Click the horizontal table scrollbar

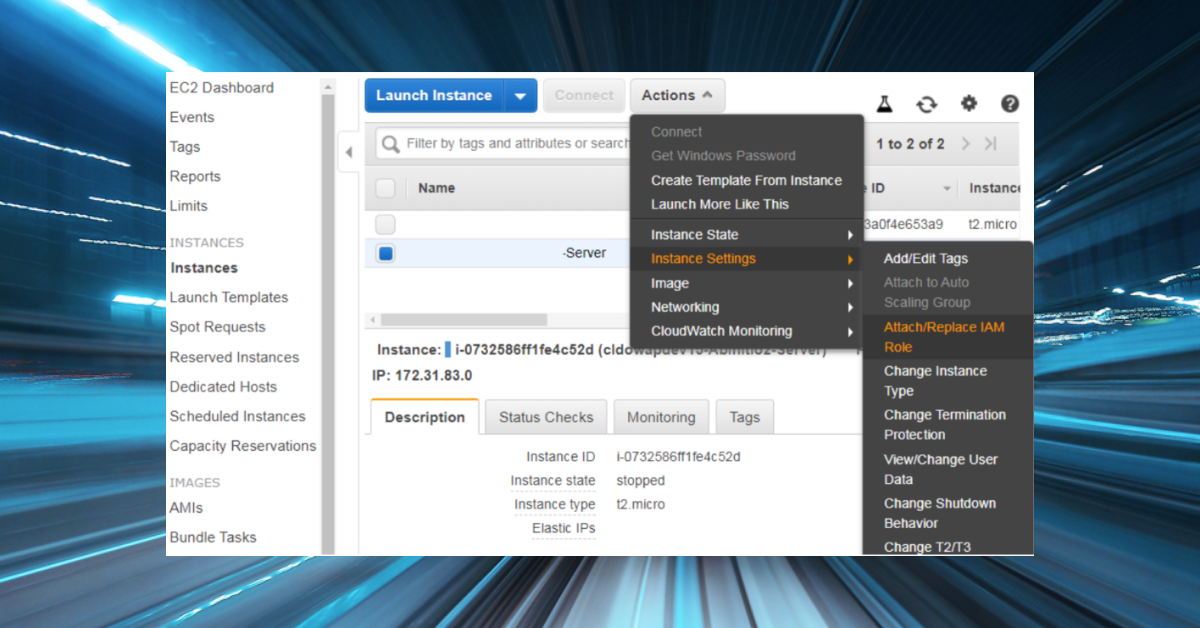[x=463, y=320]
